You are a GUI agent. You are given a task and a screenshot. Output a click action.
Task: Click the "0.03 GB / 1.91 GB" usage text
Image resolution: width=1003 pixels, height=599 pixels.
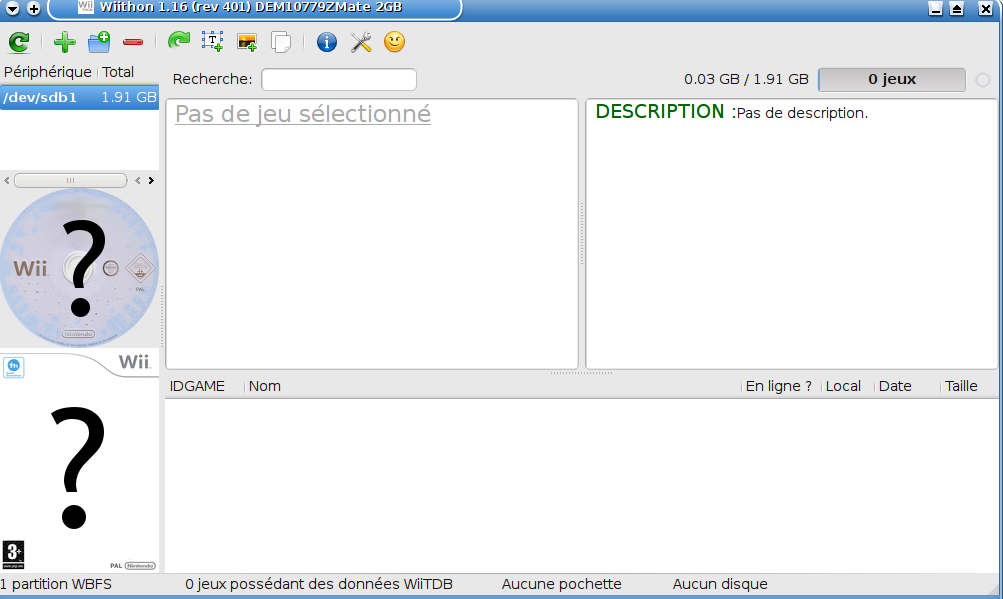[746, 79]
